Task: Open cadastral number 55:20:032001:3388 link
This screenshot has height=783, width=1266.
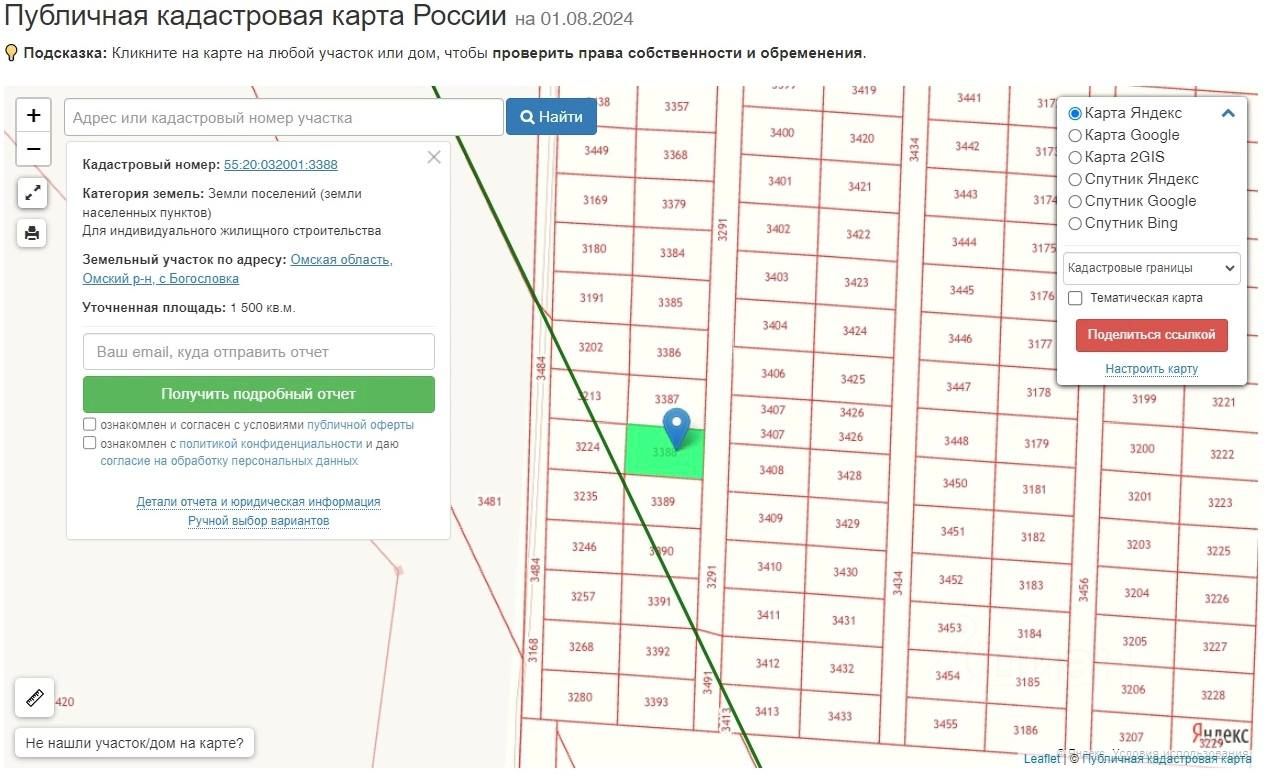Action: (281, 165)
